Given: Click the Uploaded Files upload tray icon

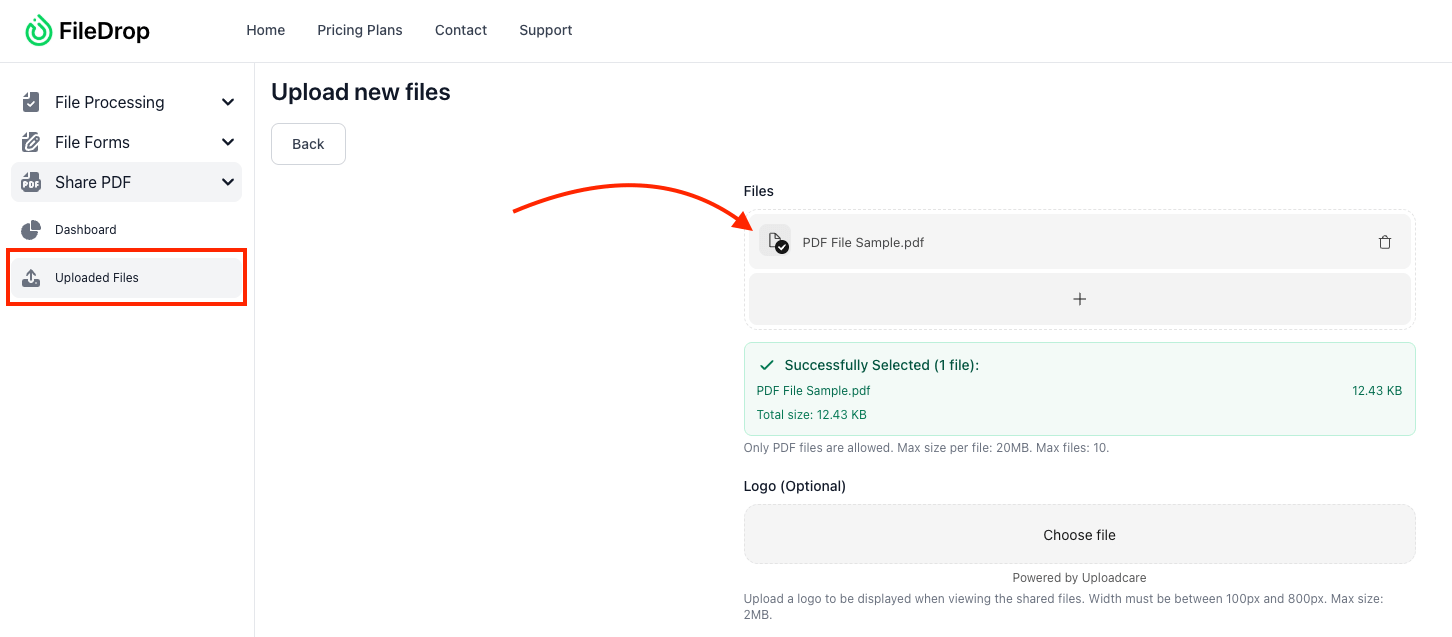Looking at the screenshot, I should pos(31,278).
